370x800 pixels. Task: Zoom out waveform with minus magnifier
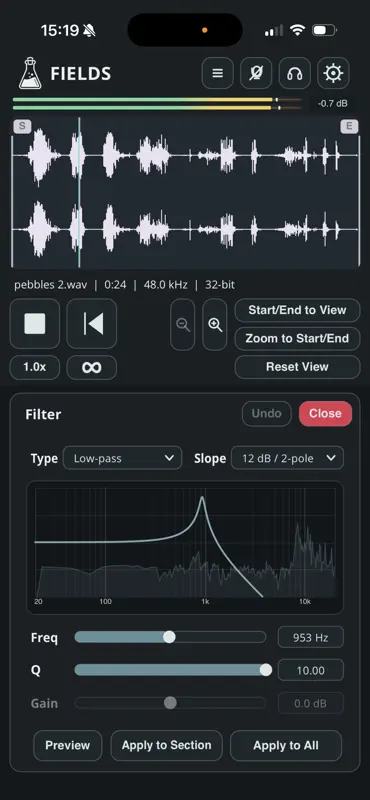click(x=183, y=325)
